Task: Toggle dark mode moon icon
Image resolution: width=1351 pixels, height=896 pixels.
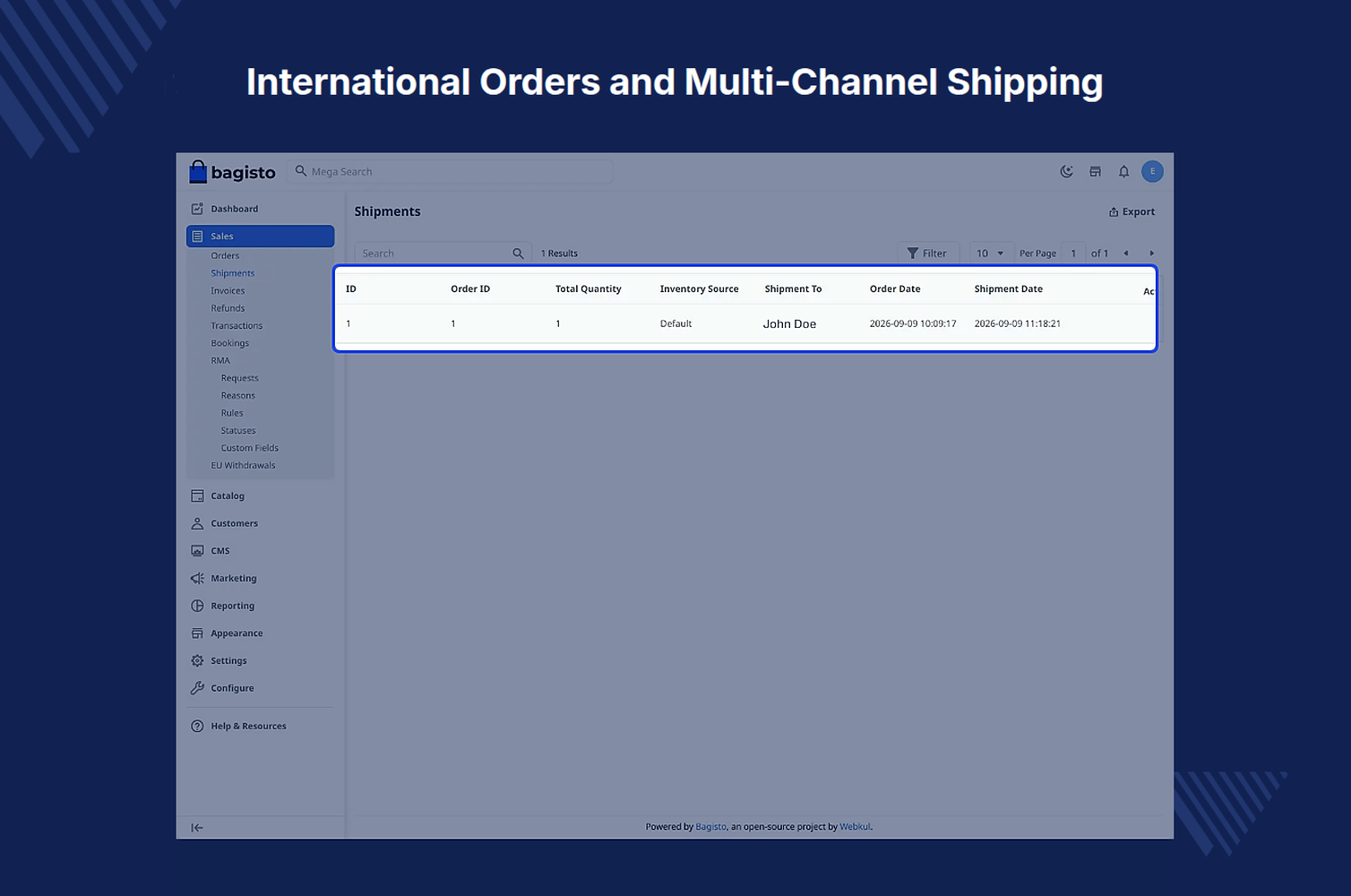Action: 1066,171
